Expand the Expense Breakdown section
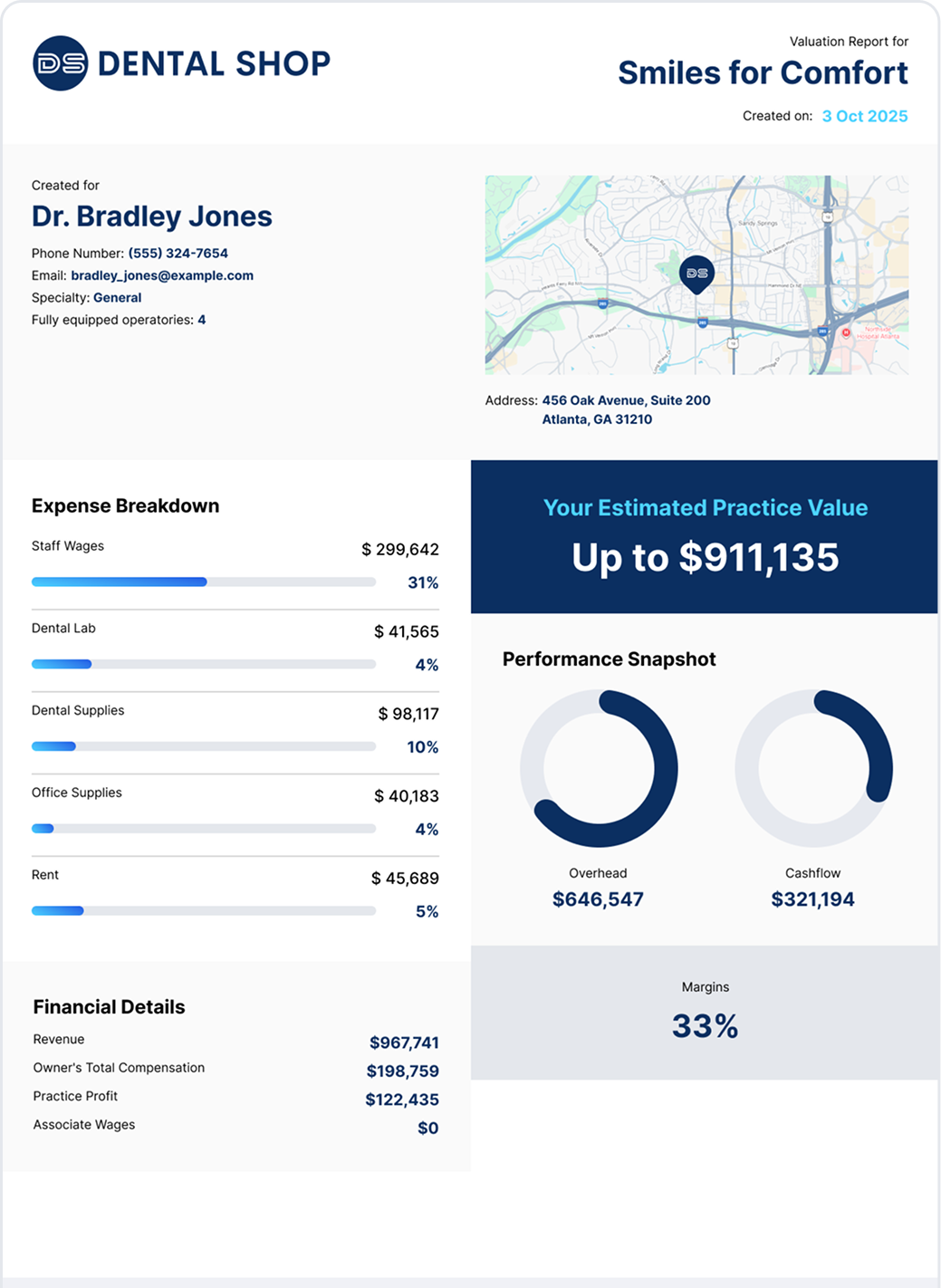This screenshot has height=1288, width=941. click(125, 506)
